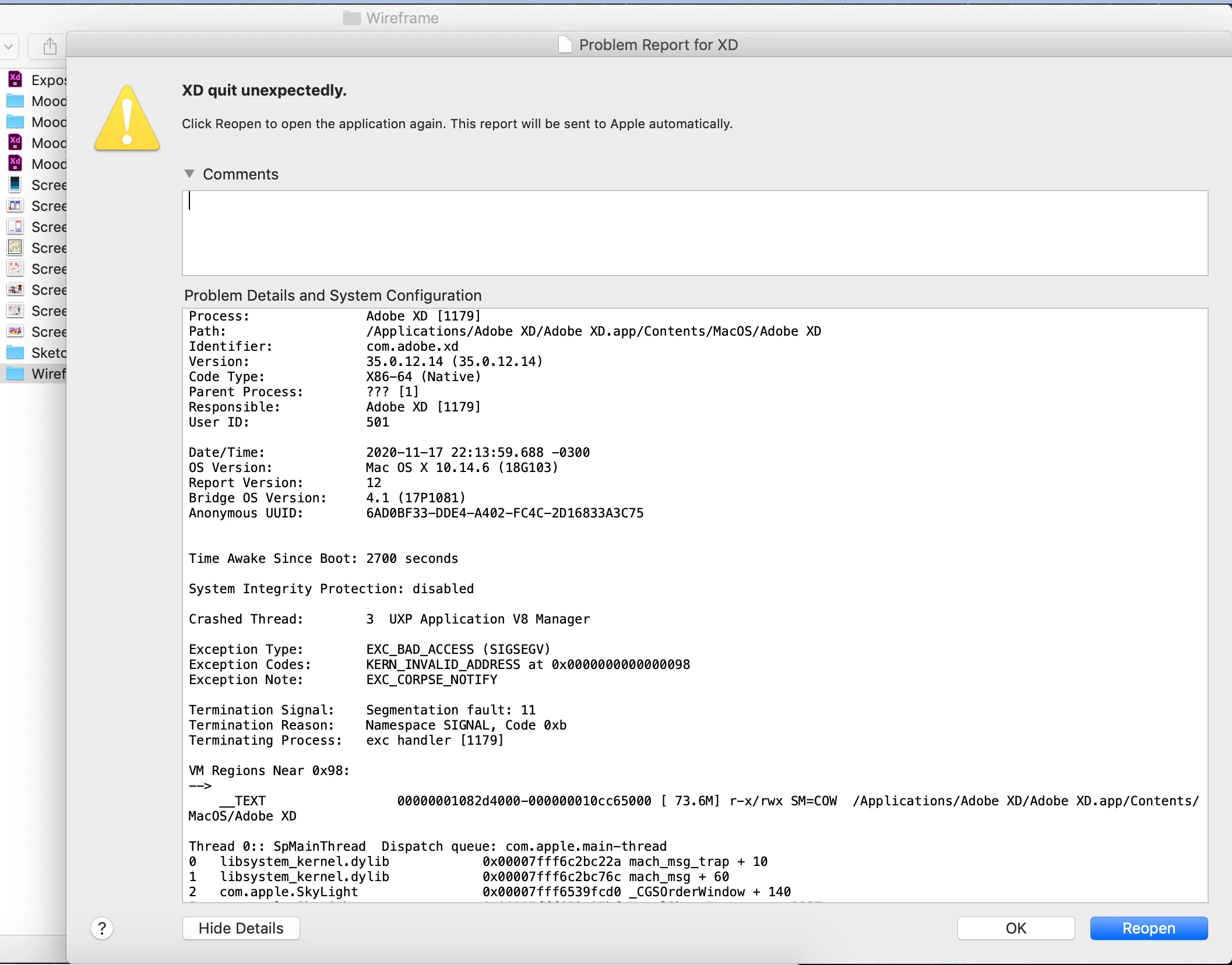Select the first Mood folder icon
The width and height of the screenshot is (1232, 965).
pyautogui.click(x=15, y=101)
